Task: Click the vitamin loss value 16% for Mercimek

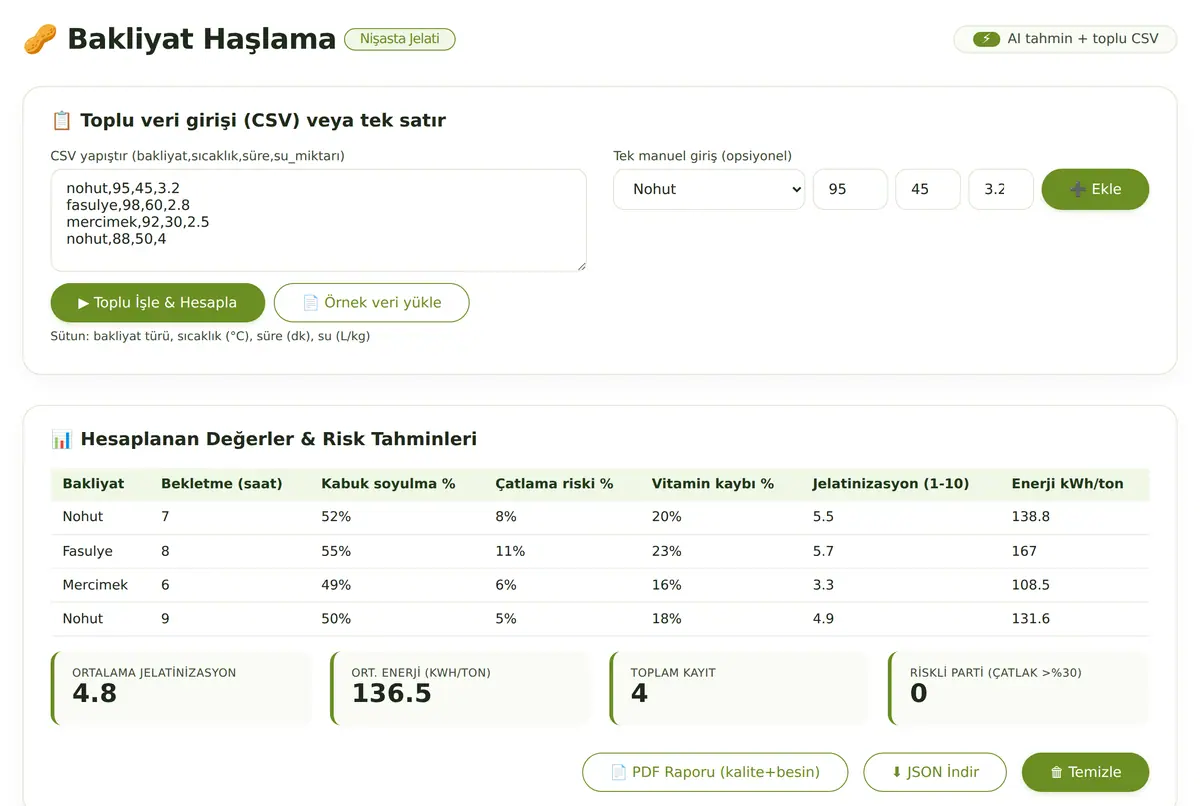Action: point(666,585)
